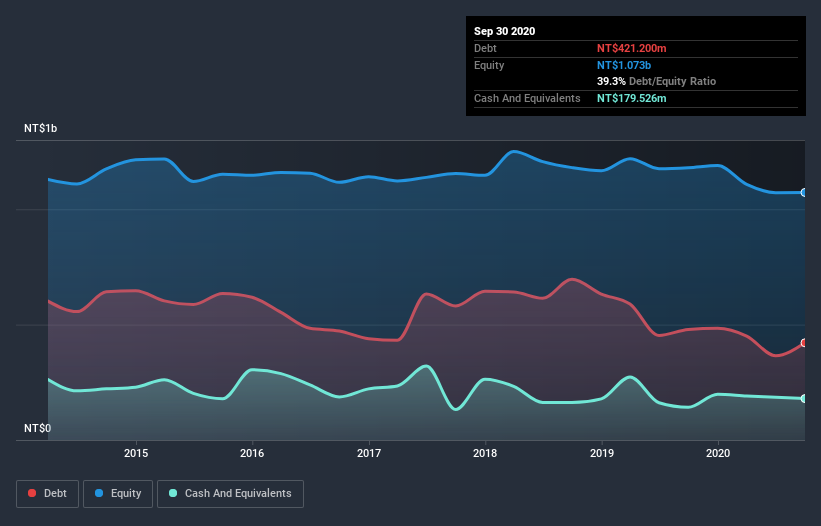
Task: Click the 2015 x-axis label
Action: (x=136, y=453)
